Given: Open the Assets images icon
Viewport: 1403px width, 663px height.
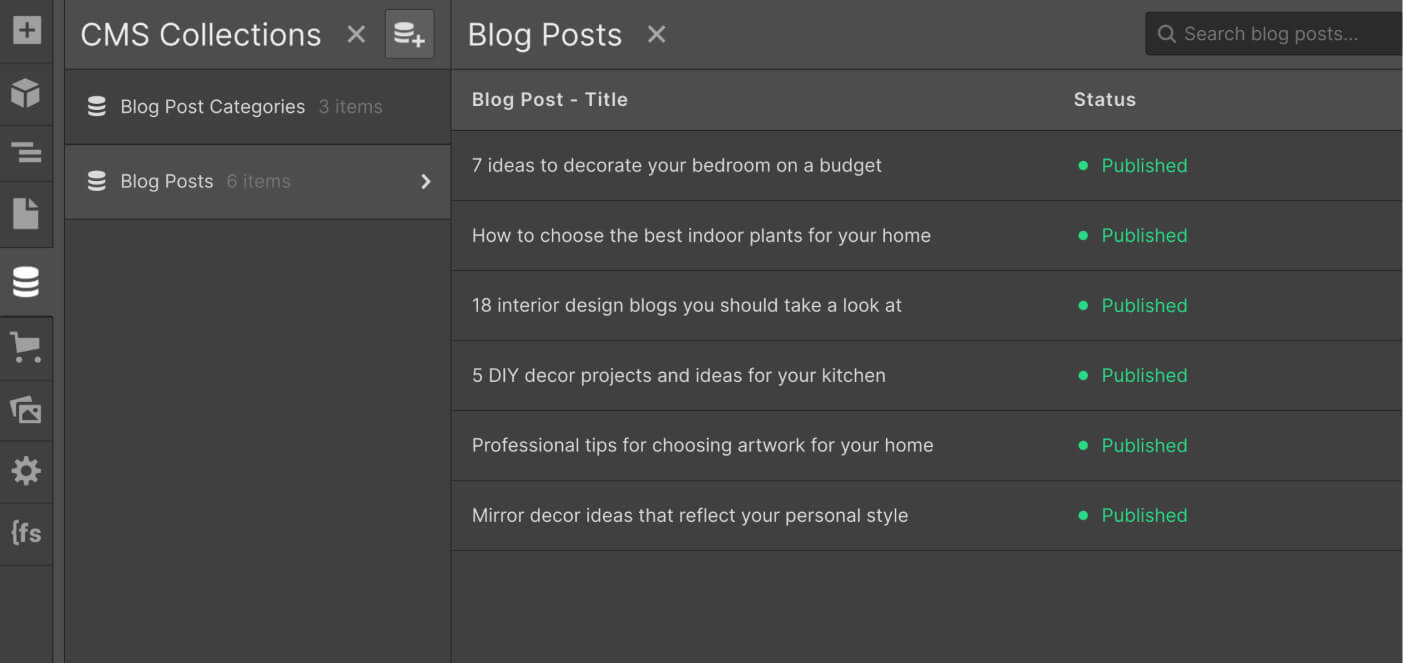Looking at the screenshot, I should [26, 409].
